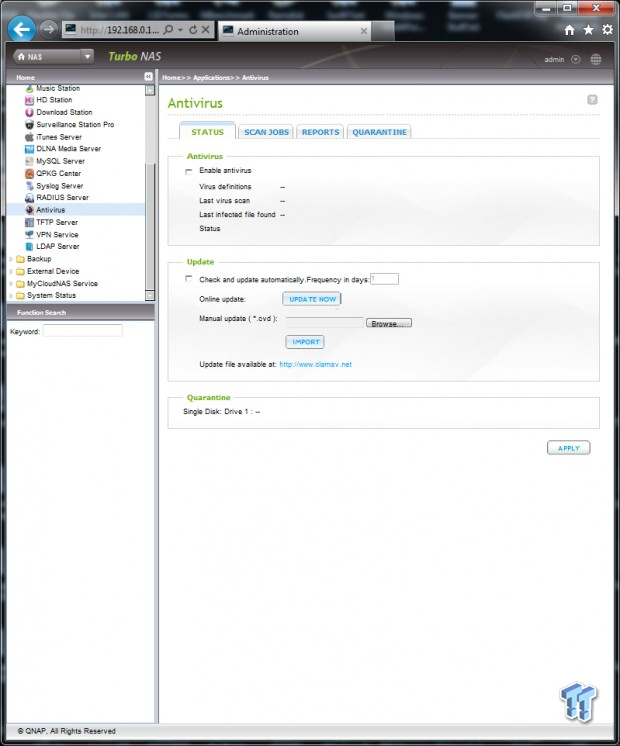The width and height of the screenshot is (620, 746).
Task: Open the help question mark icon
Action: point(592,99)
